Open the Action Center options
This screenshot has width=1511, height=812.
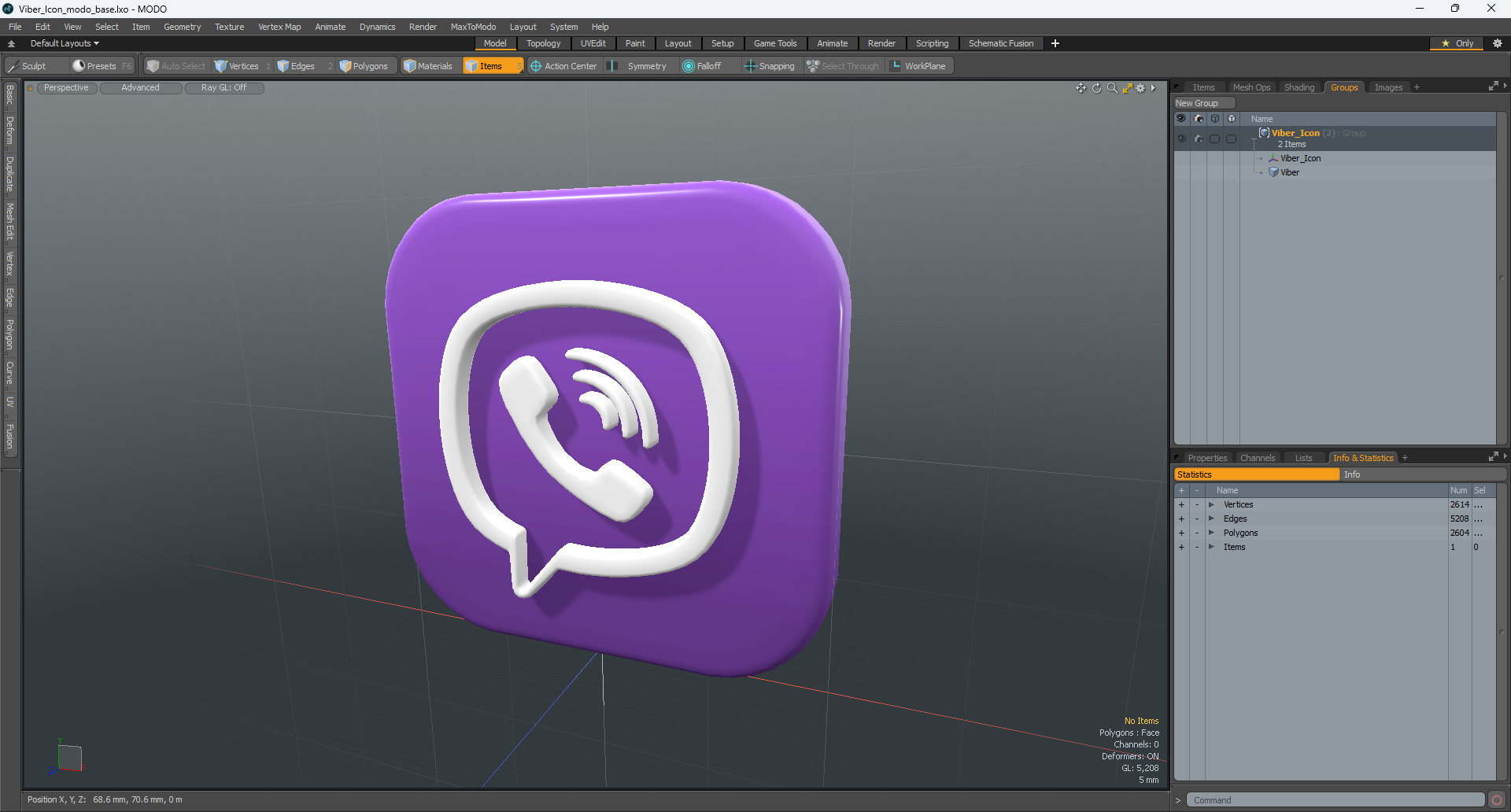point(563,66)
